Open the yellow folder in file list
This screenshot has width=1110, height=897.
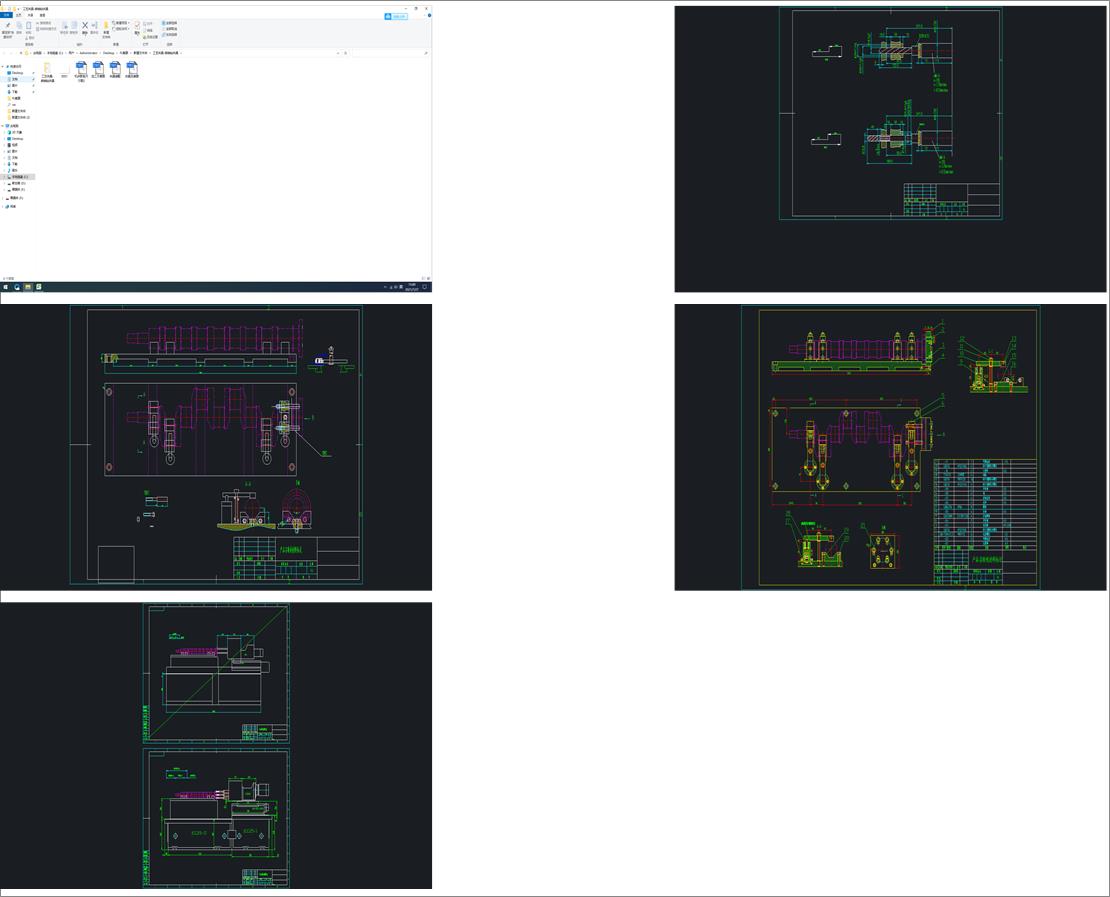47,68
